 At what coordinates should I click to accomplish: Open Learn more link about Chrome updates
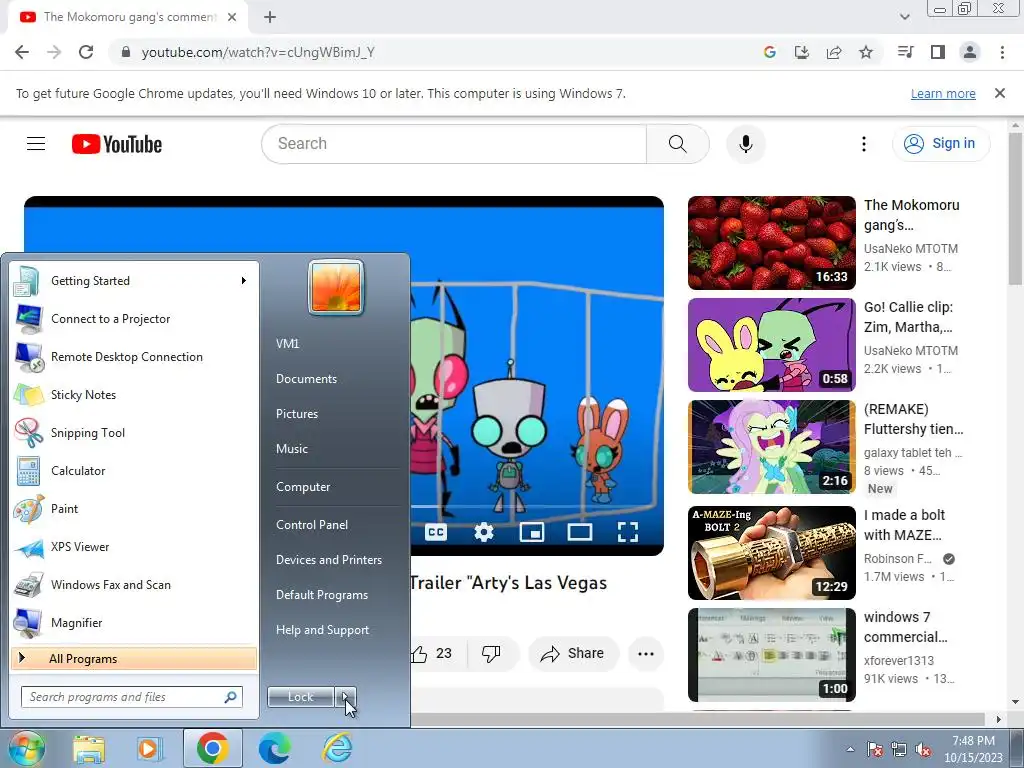coord(943,93)
